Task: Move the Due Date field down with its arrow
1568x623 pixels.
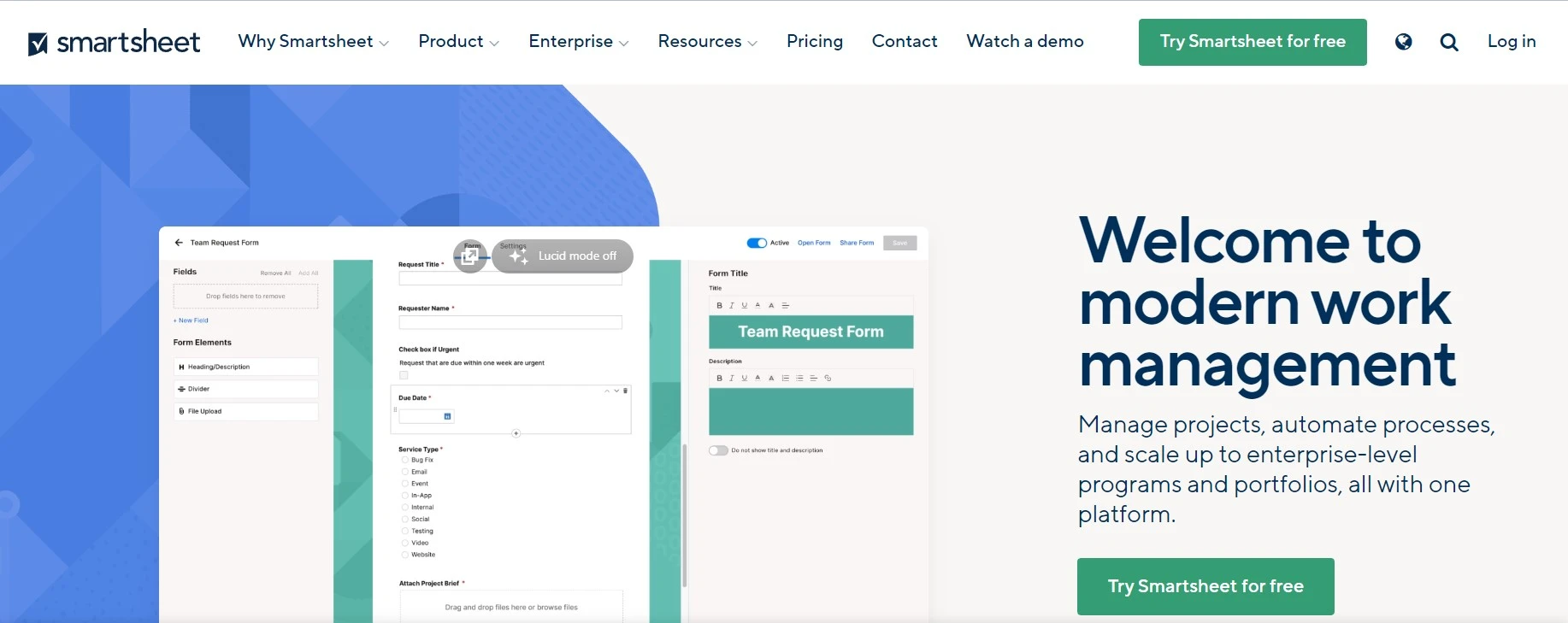Action: pos(616,391)
